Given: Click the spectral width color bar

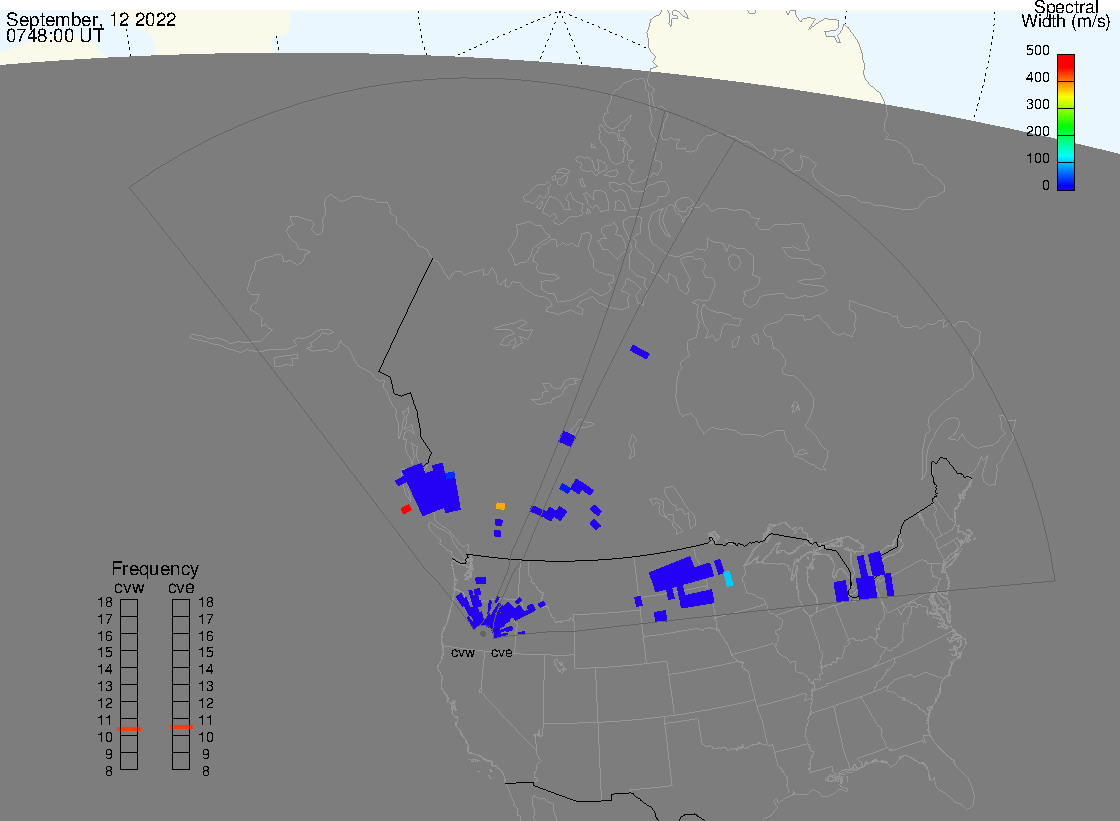Looking at the screenshot, I should 1066,122.
